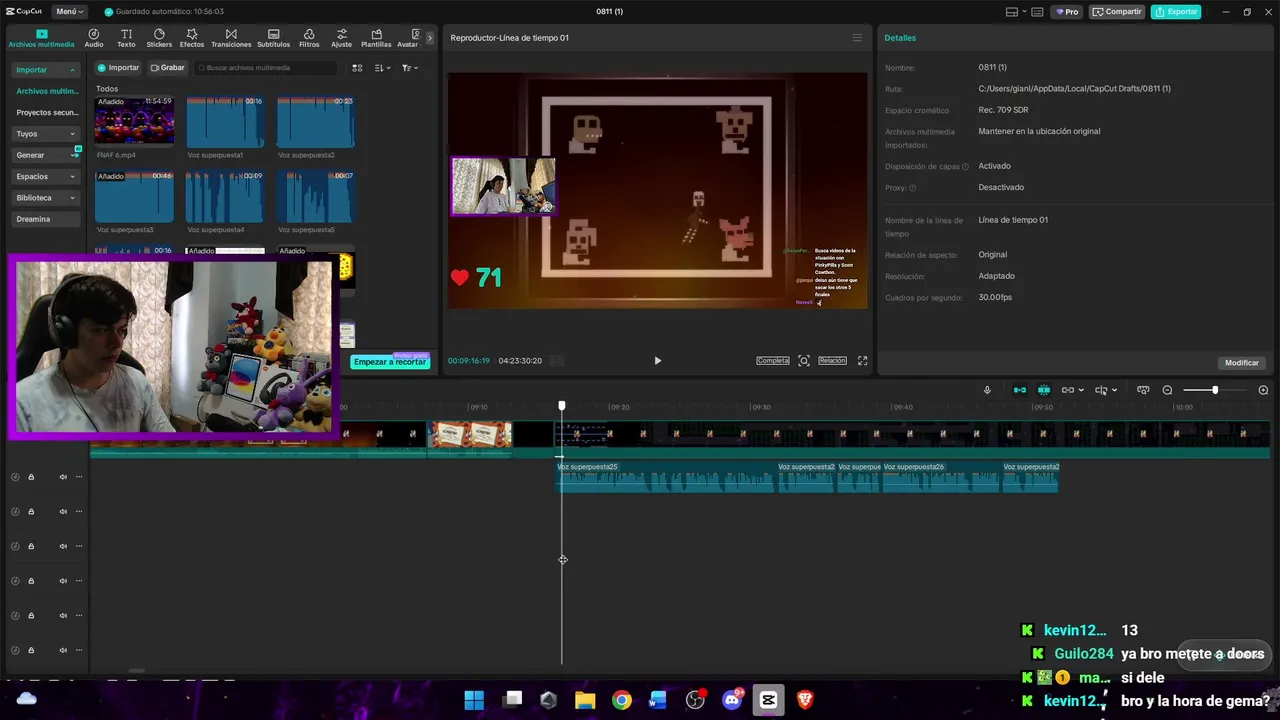1280x720 pixels.
Task: Open File Explorer from the taskbar
Action: tap(585, 700)
